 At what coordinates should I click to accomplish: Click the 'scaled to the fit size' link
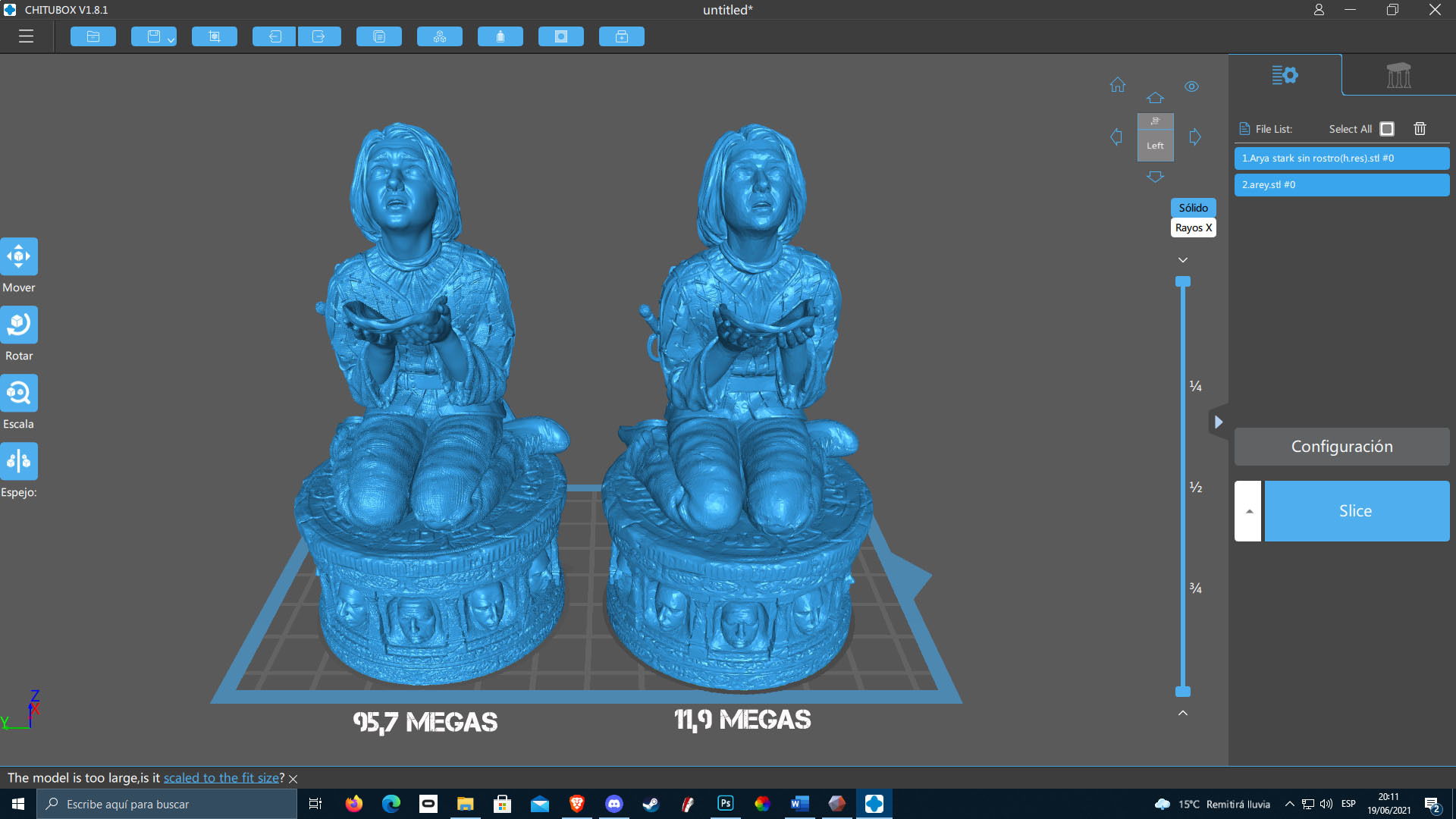click(221, 778)
